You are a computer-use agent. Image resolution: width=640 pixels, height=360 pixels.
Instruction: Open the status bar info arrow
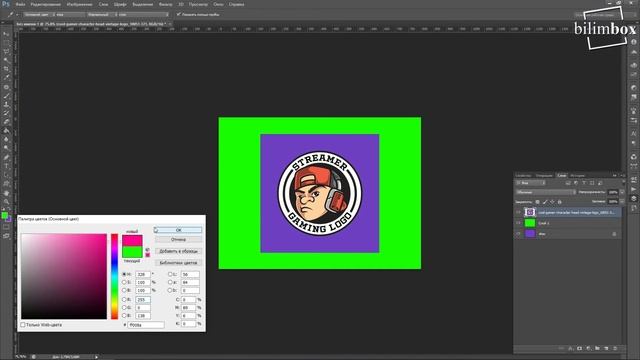97,357
